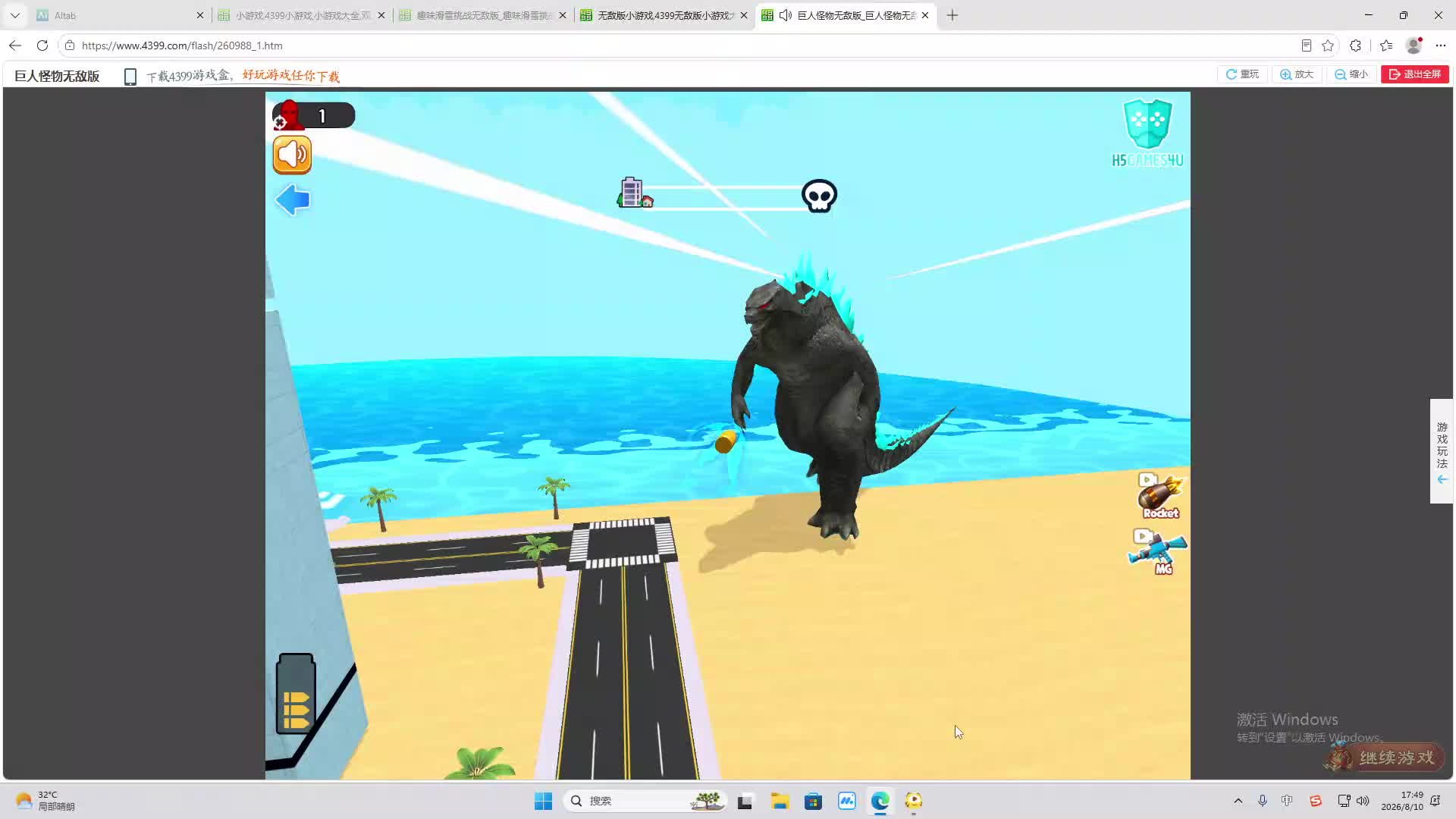
Task: Open the tab search dropdown
Action: [15, 15]
